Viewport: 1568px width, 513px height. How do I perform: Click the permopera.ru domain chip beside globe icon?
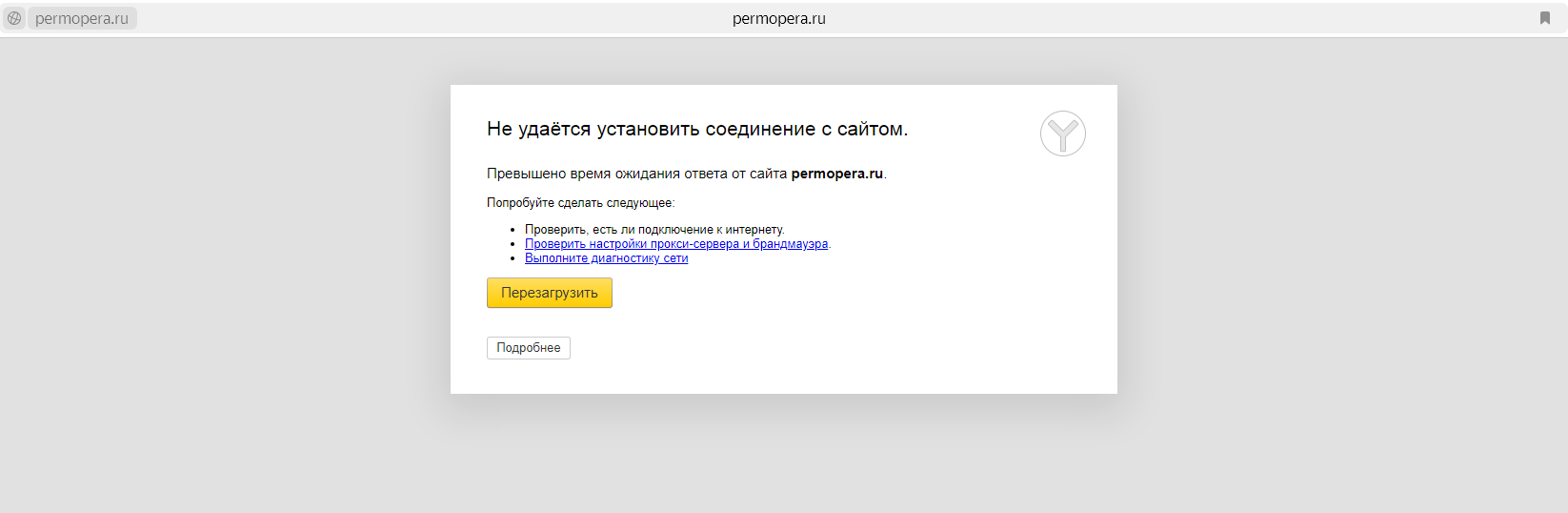click(82, 19)
